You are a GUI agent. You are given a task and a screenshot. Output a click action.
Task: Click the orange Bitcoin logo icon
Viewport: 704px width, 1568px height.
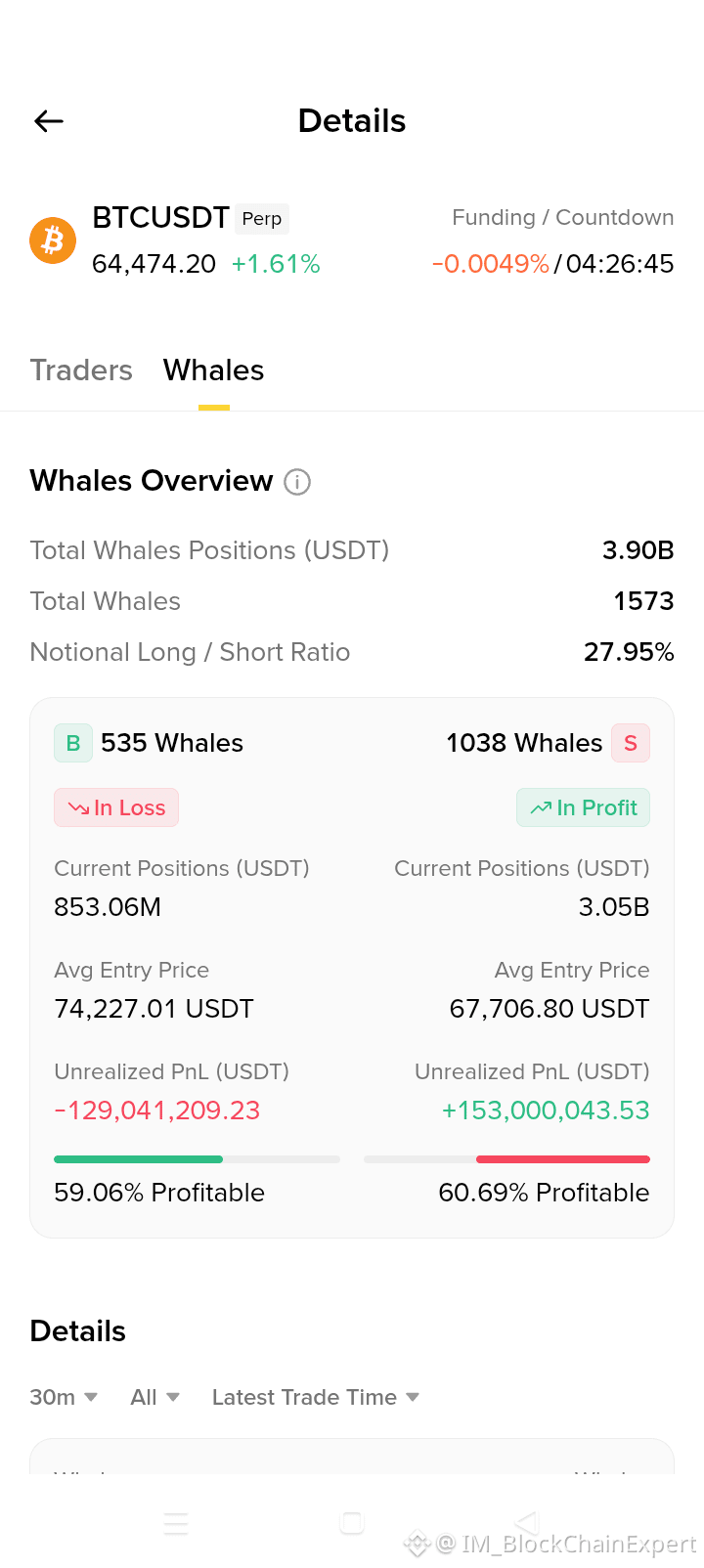[x=53, y=240]
